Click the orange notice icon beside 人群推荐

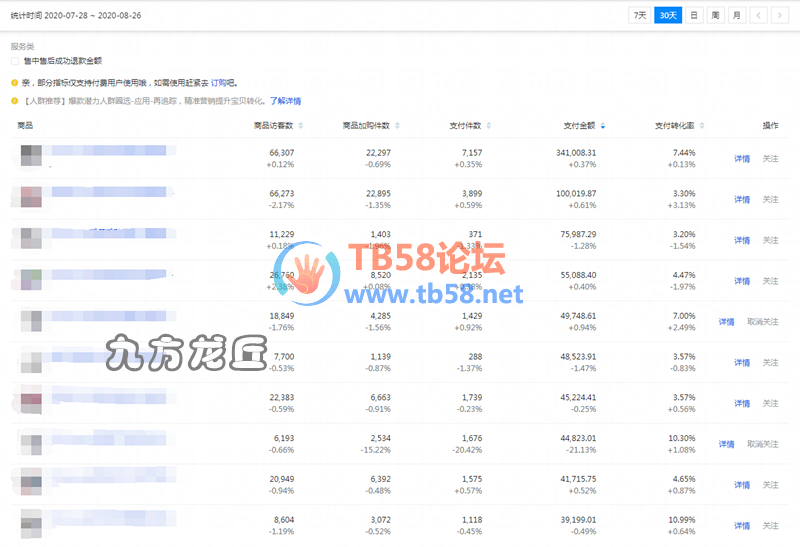(x=14, y=101)
